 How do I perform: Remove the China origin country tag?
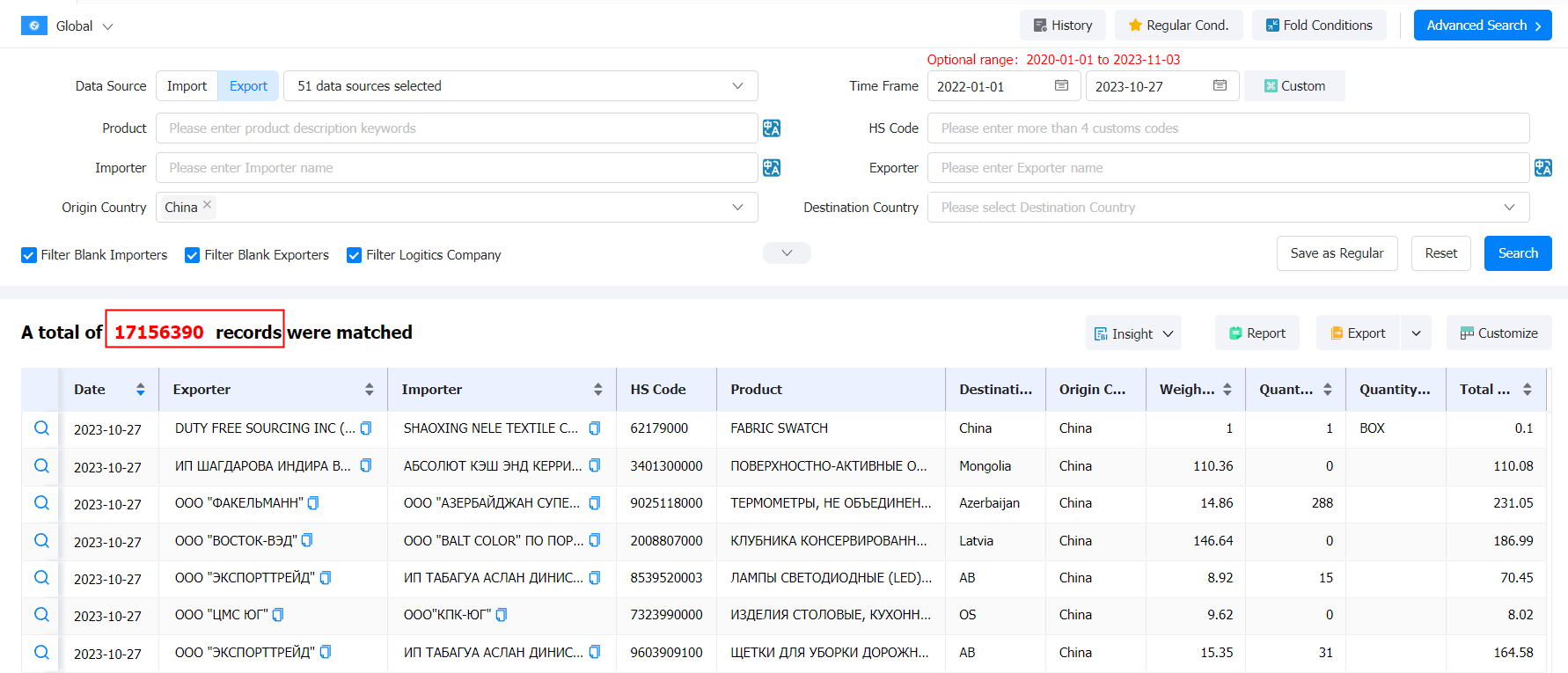208,204
